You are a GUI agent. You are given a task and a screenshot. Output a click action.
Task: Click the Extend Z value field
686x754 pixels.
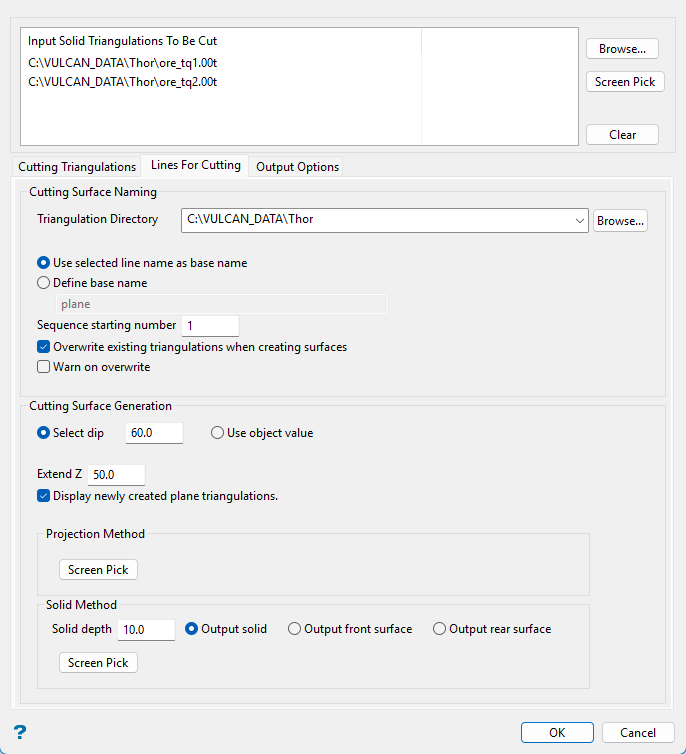tap(117, 474)
